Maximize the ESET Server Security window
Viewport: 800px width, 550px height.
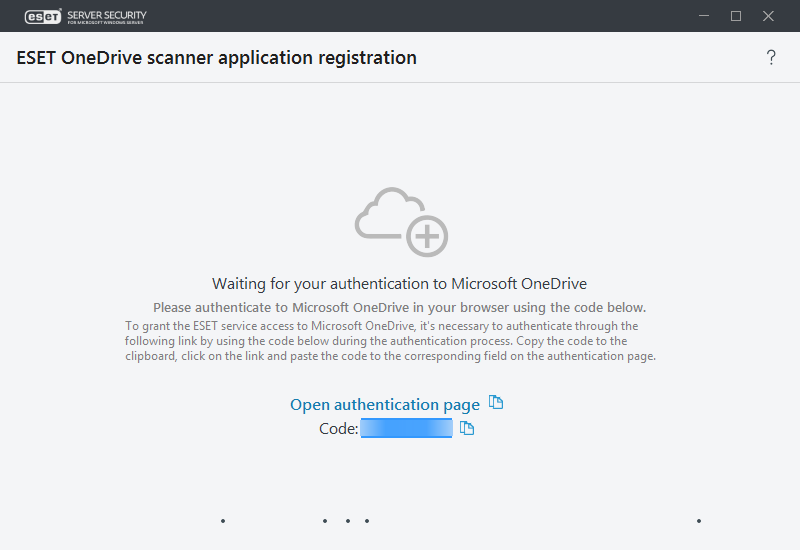(736, 16)
